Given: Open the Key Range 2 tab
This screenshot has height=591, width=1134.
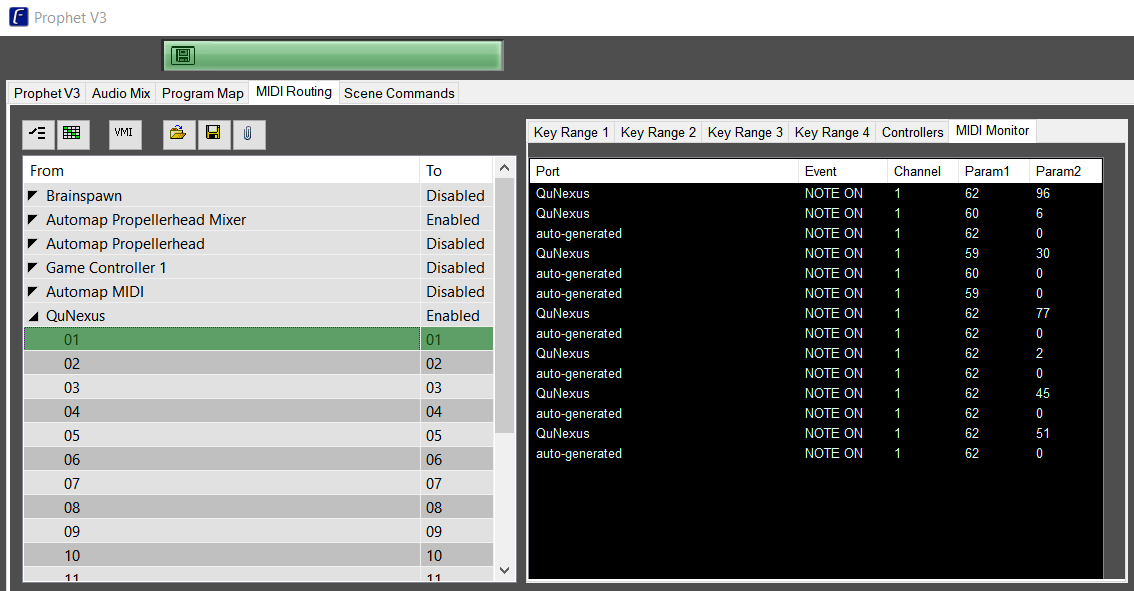Looking at the screenshot, I should pyautogui.click(x=658, y=132).
